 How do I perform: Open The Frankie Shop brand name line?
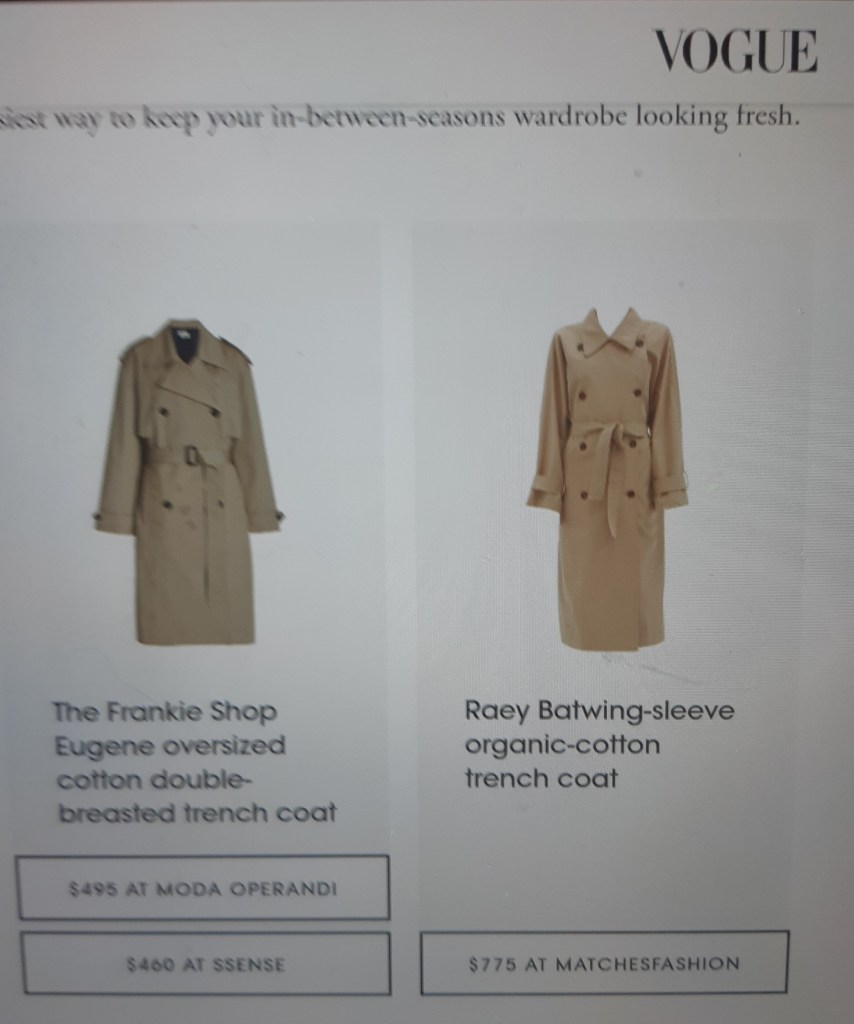point(165,711)
